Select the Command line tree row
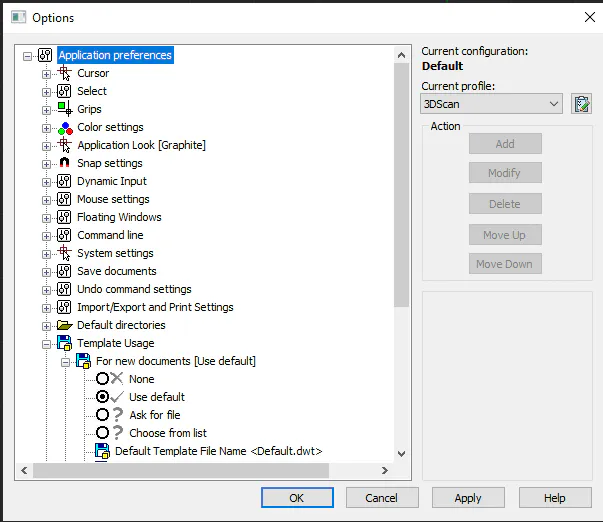The width and height of the screenshot is (603, 522). (x=110, y=235)
